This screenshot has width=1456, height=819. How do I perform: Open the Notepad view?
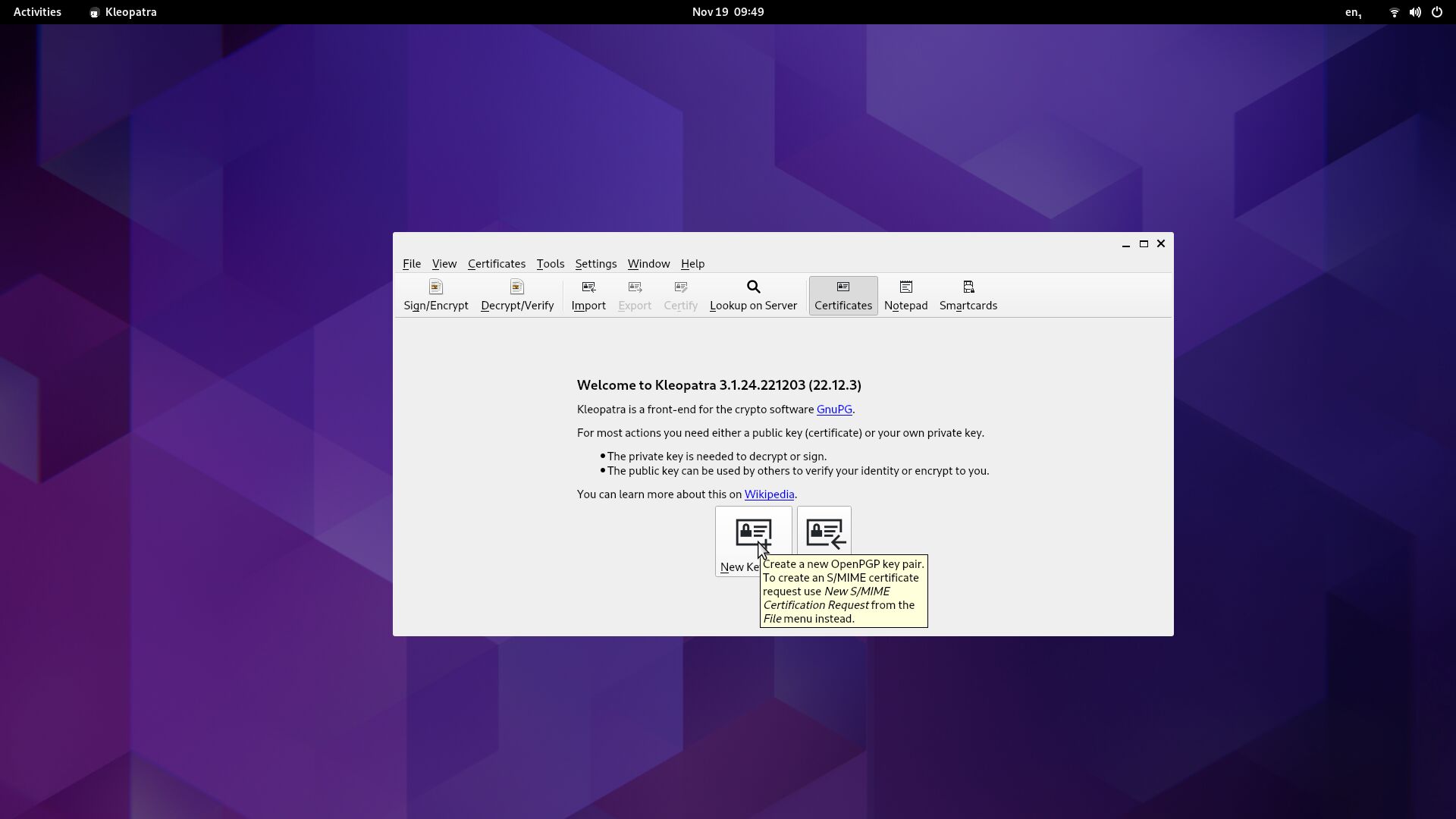(905, 295)
